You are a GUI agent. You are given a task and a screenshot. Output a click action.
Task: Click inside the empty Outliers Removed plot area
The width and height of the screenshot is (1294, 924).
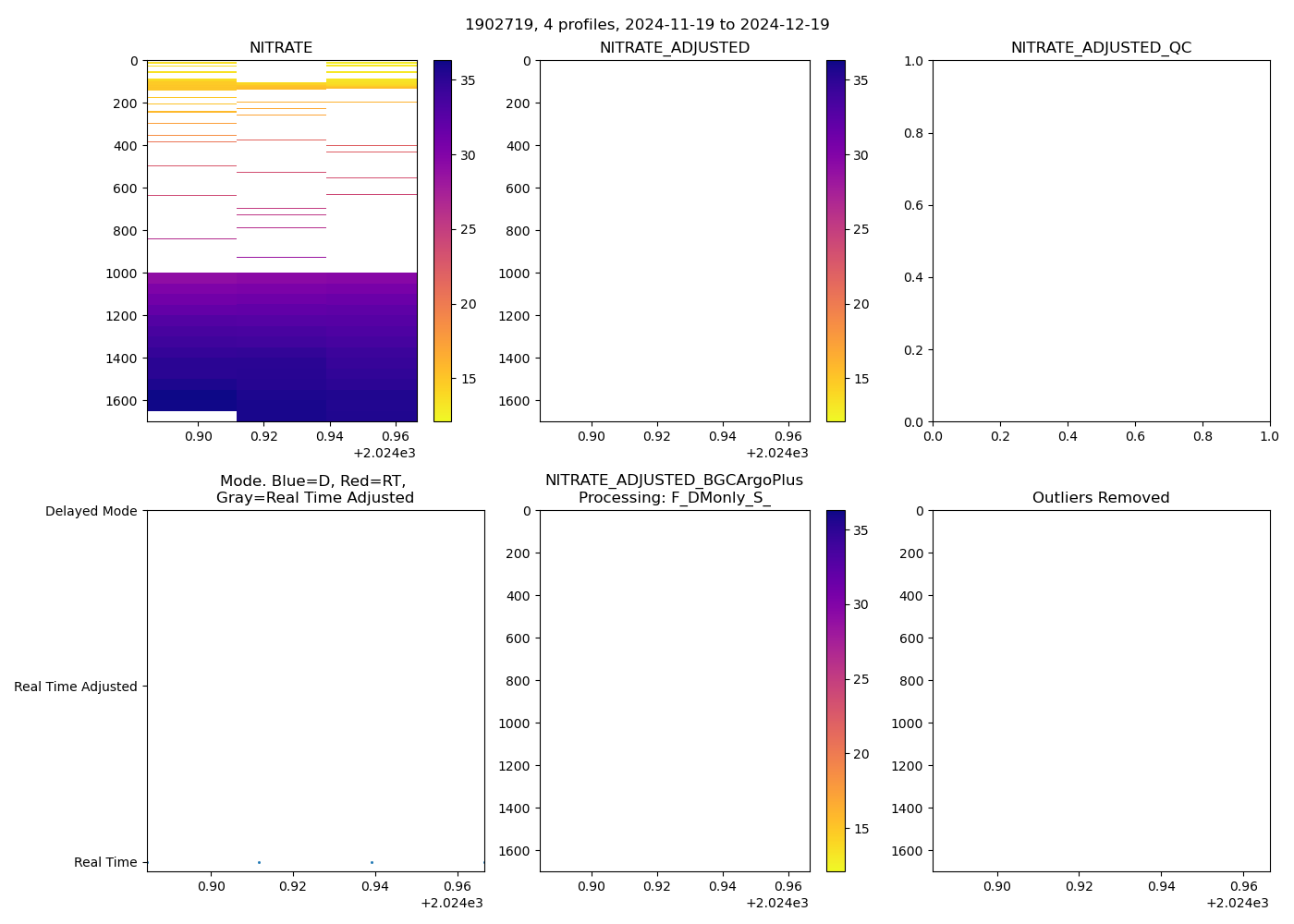click(x=1101, y=690)
